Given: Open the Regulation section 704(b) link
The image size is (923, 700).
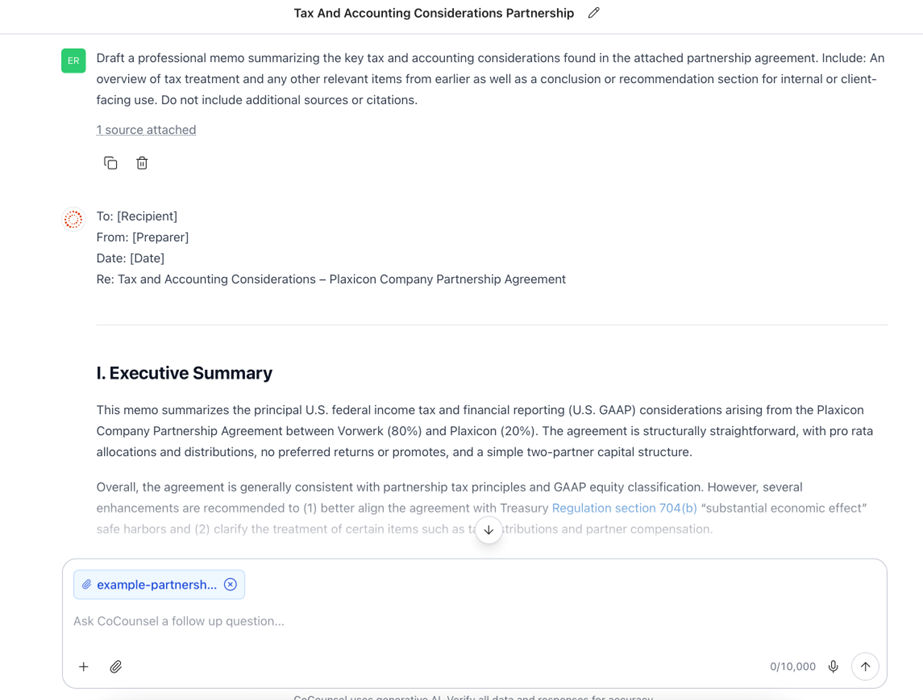Looking at the screenshot, I should click(624, 508).
